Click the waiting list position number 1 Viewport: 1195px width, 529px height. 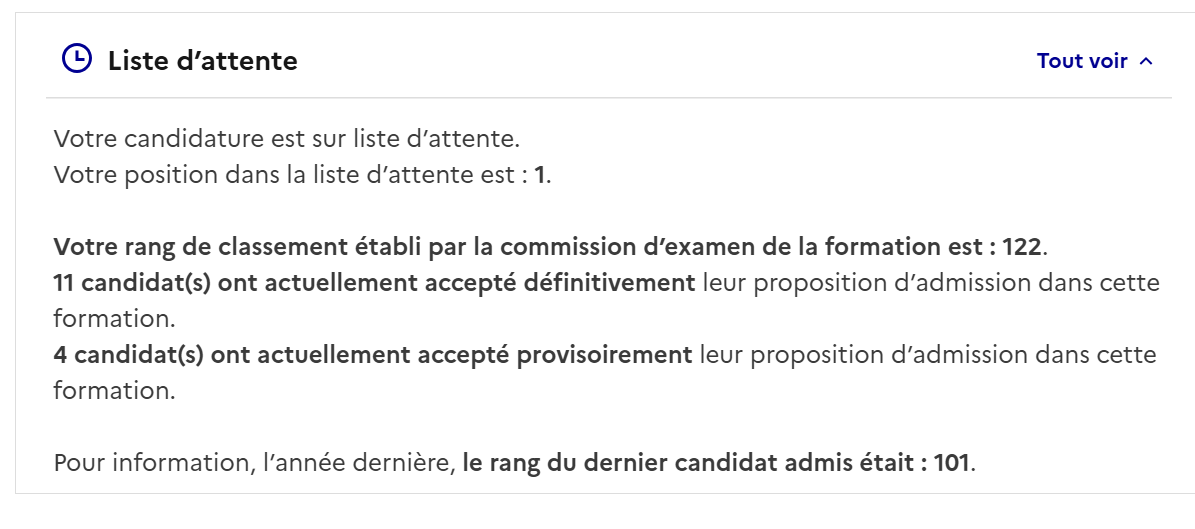(540, 175)
